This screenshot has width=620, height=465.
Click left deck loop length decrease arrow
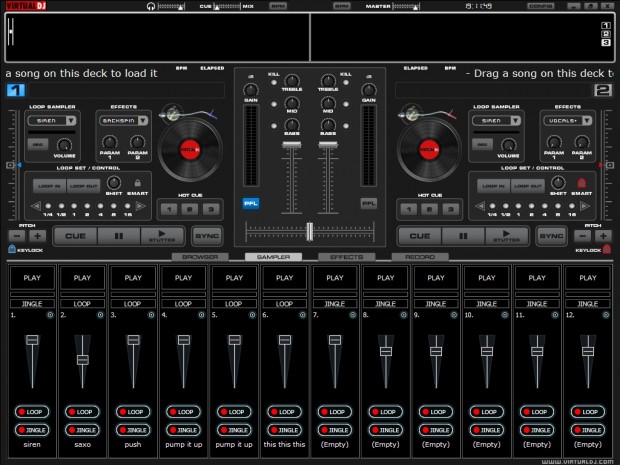pos(36,206)
